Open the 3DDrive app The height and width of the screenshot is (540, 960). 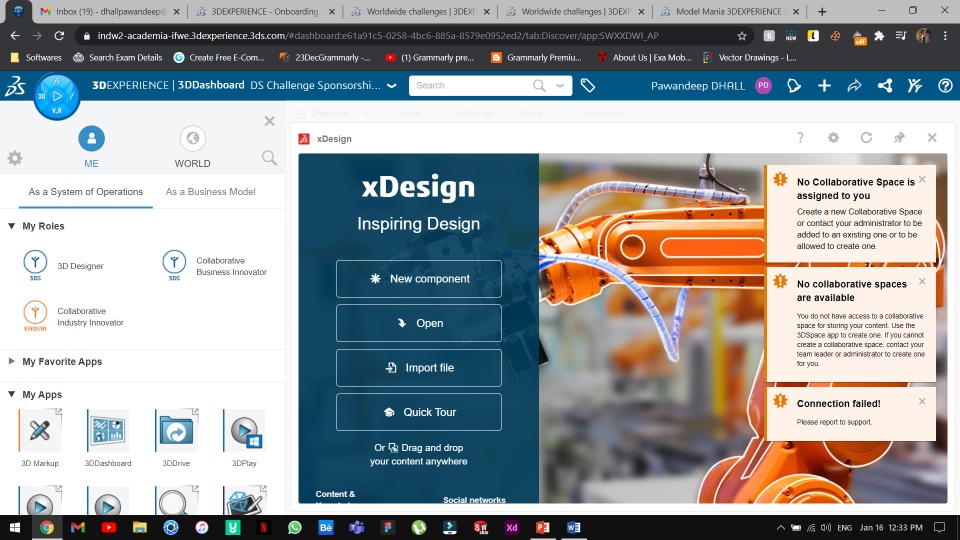point(176,430)
